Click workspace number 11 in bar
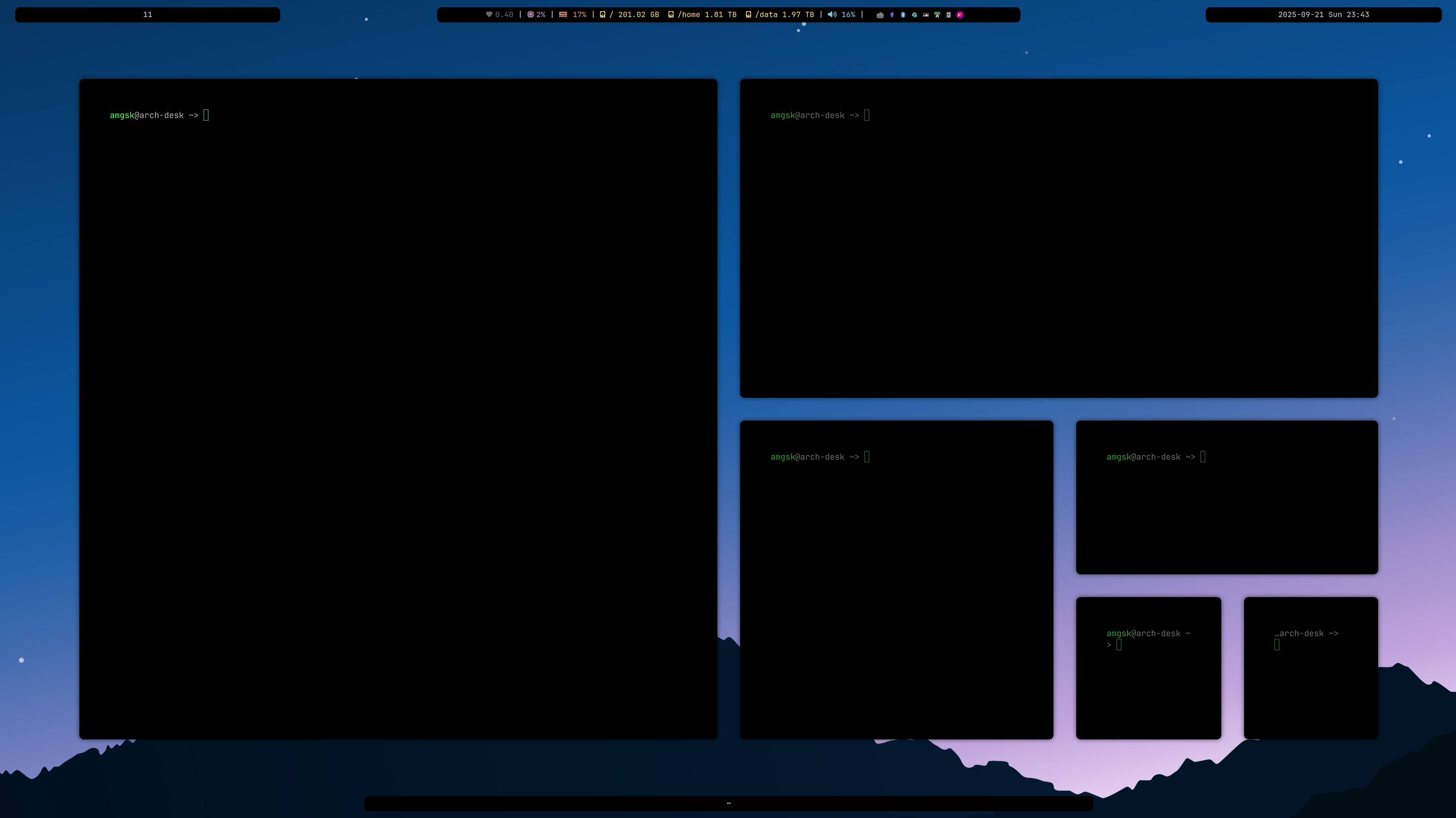 [x=147, y=15]
